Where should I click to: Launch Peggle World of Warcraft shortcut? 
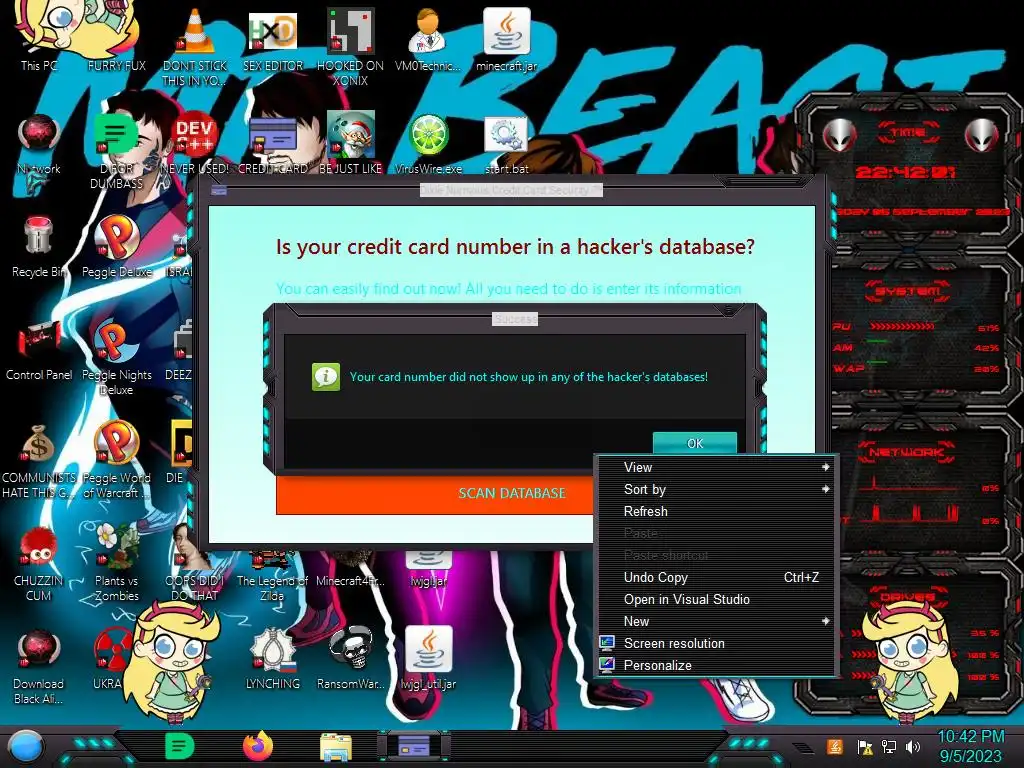pyautogui.click(x=117, y=460)
